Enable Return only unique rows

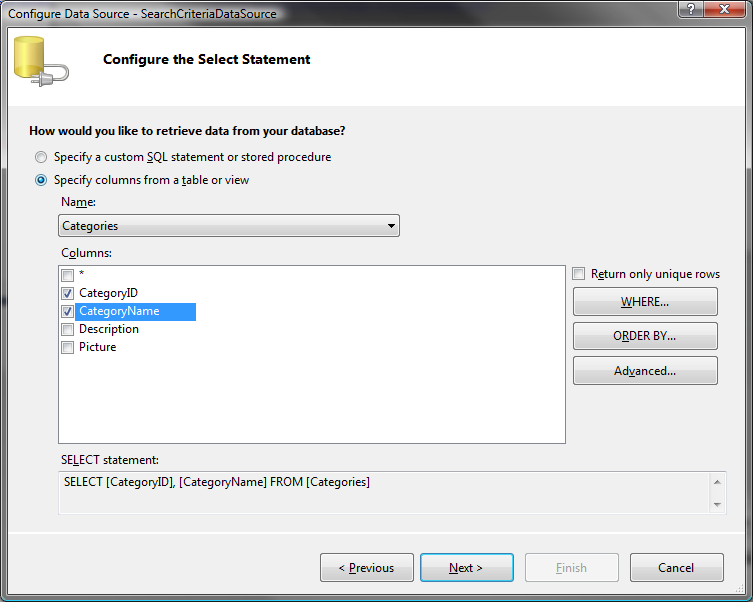click(579, 274)
